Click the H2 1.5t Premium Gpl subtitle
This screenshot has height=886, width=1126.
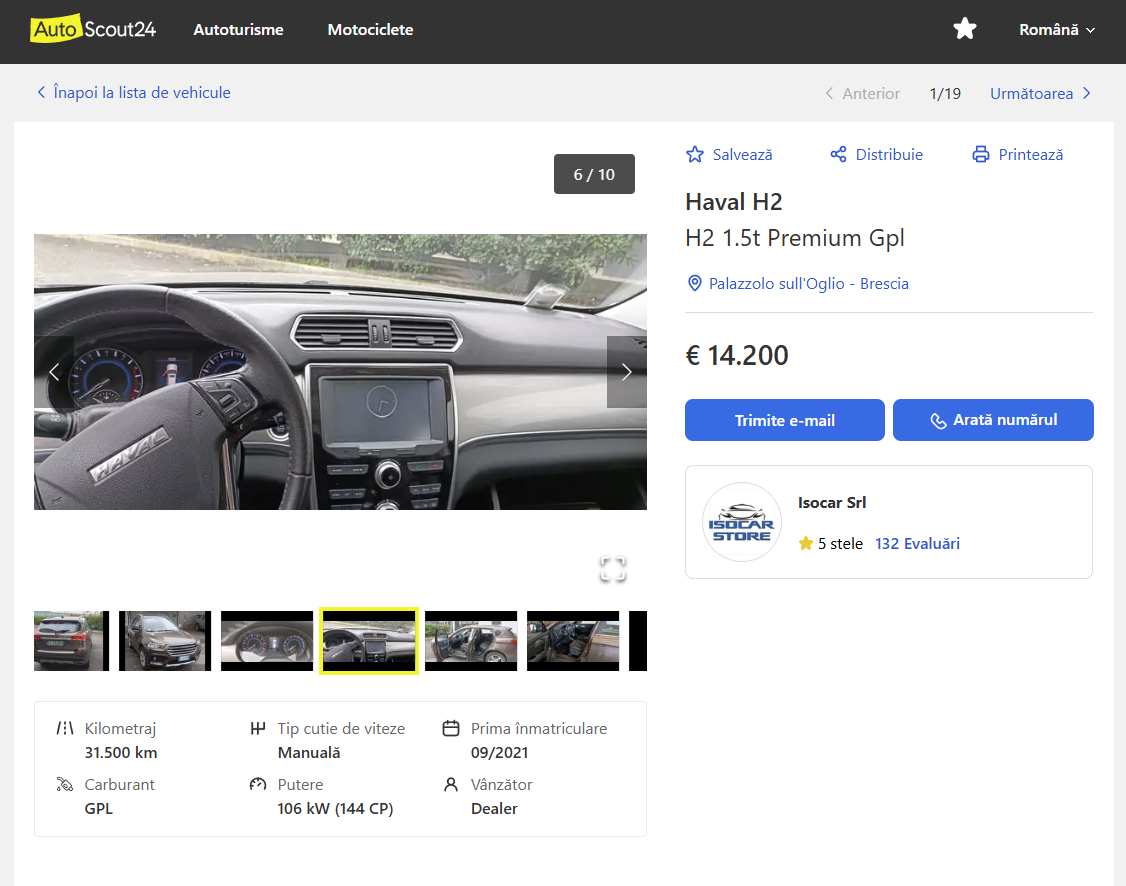point(794,238)
